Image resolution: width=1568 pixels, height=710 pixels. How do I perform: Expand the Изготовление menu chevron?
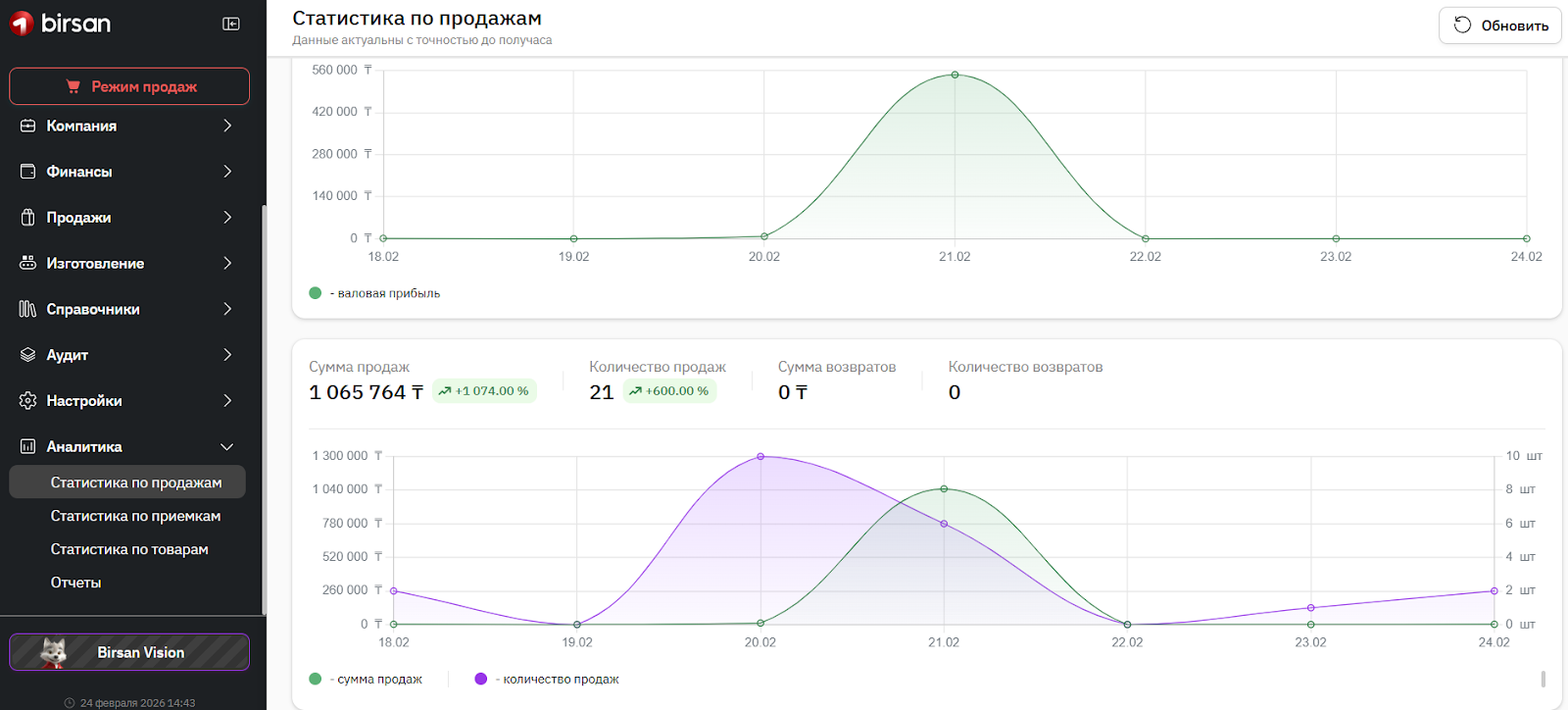[227, 263]
